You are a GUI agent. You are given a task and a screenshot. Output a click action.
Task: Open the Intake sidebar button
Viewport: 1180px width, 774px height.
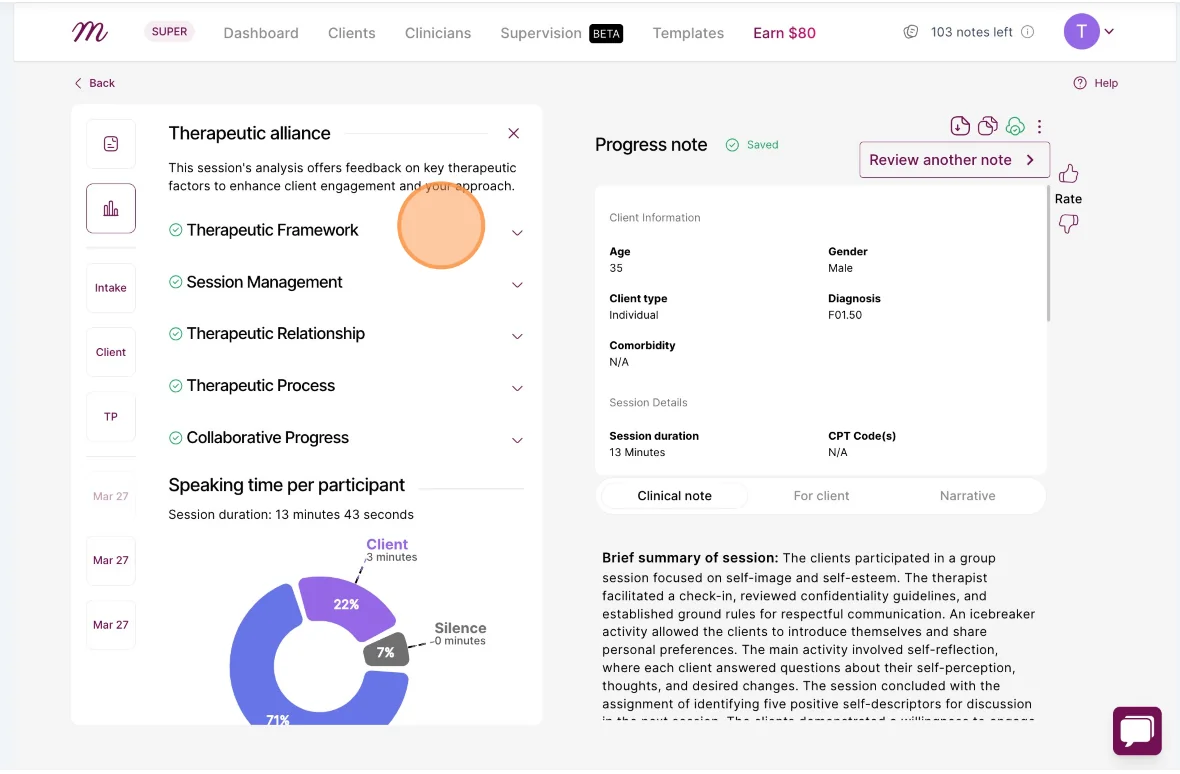coord(111,288)
